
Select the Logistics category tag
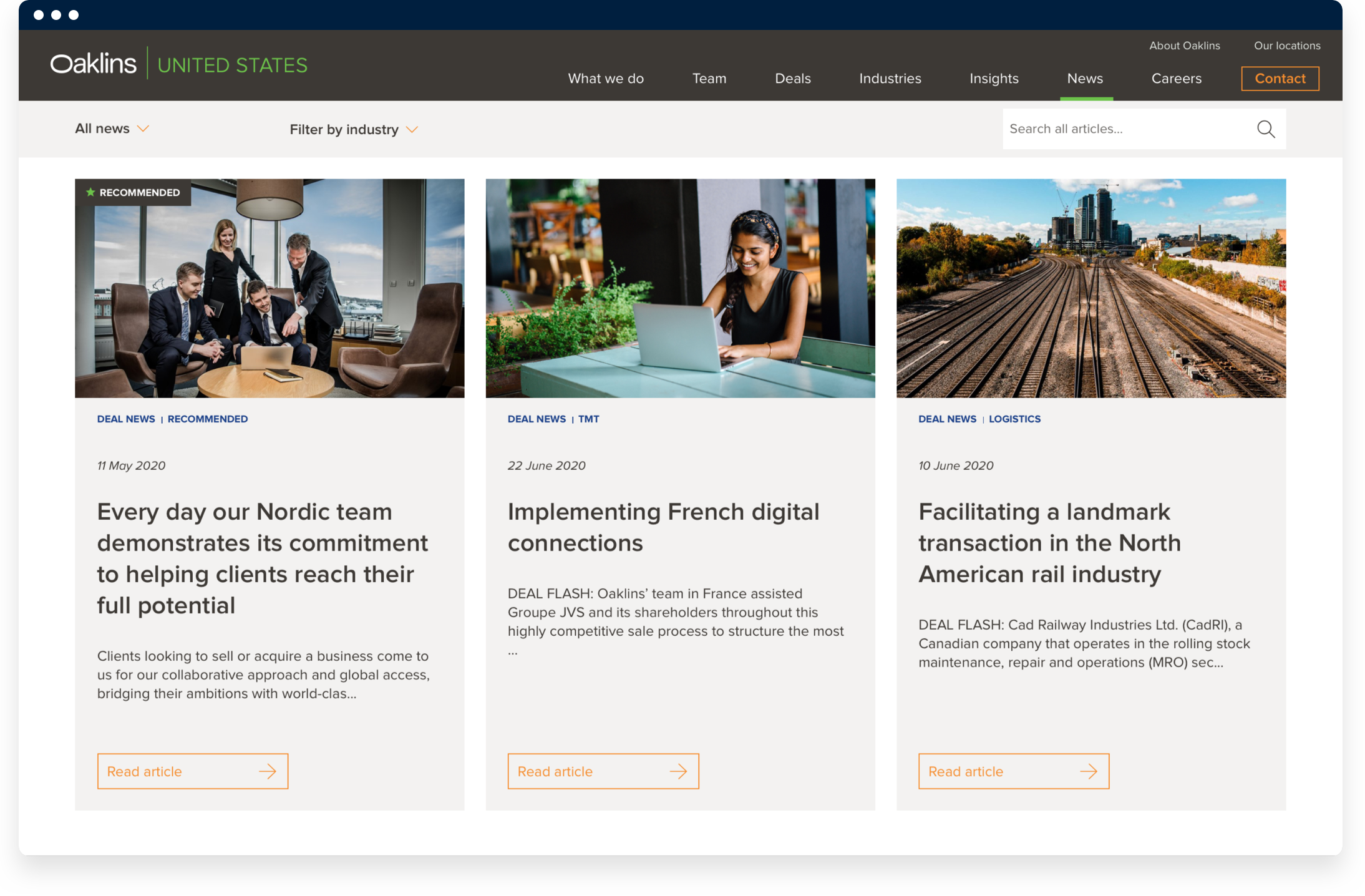pos(1014,419)
